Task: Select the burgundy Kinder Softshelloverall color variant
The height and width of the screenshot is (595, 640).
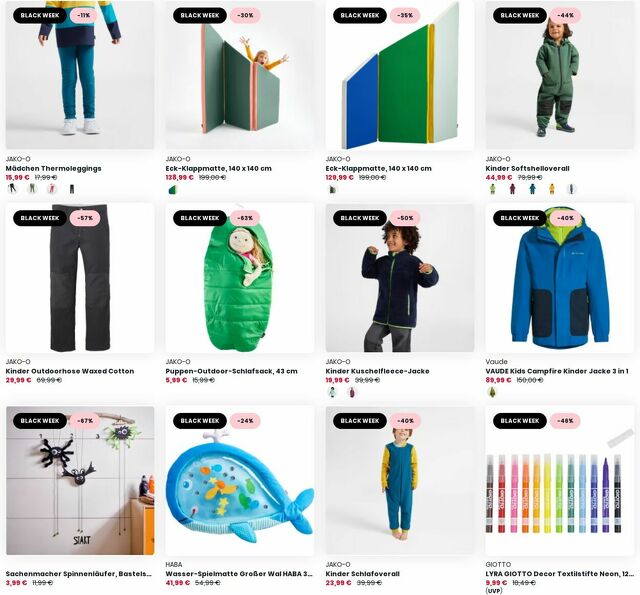Action: tap(512, 189)
